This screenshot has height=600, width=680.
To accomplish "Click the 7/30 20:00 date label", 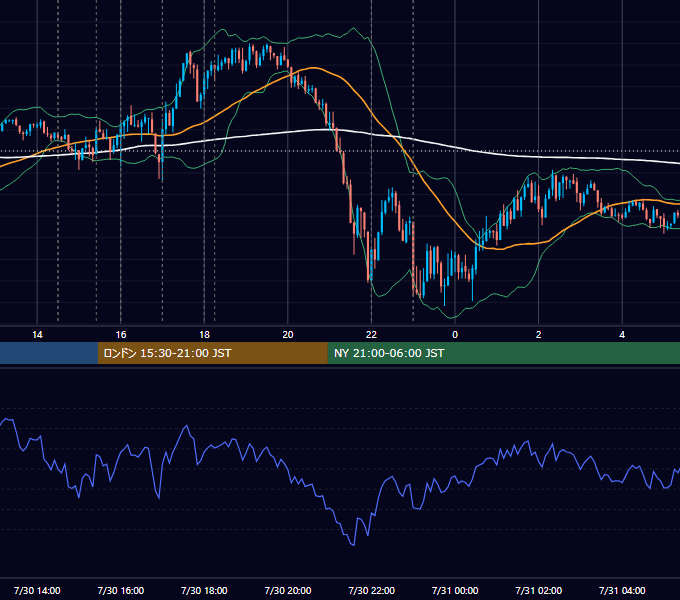I will point(288,590).
